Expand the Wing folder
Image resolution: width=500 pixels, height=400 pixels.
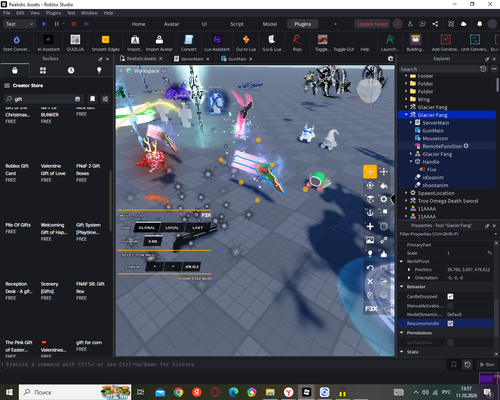coord(406,99)
